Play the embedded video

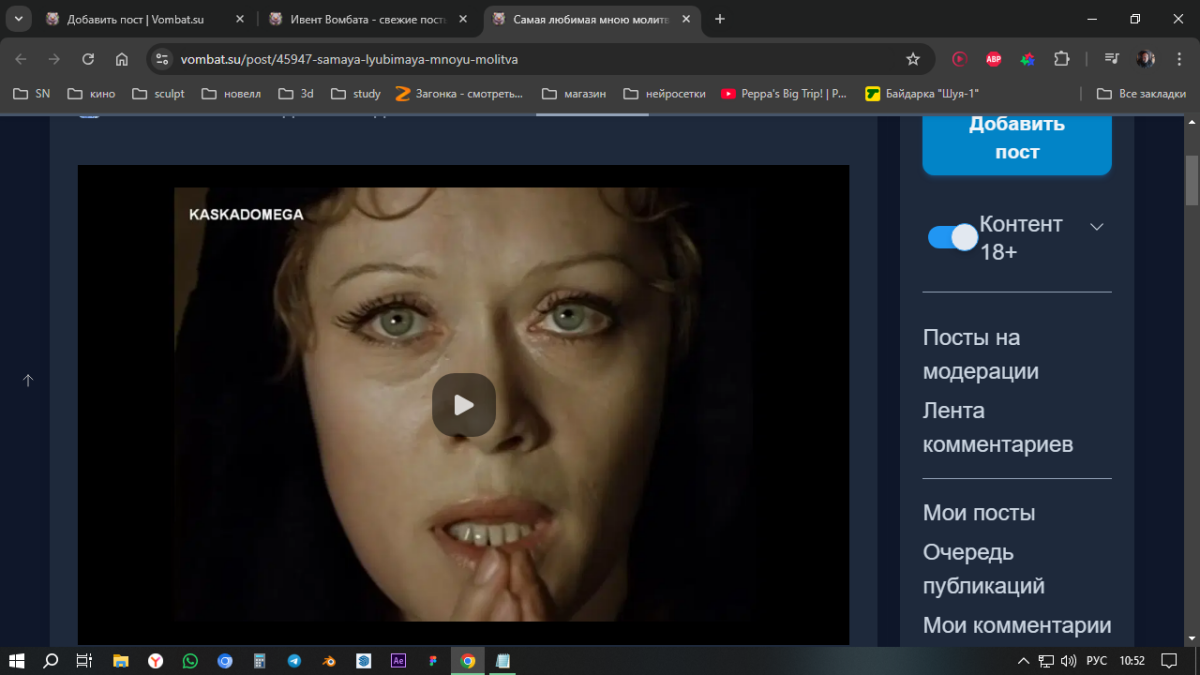point(464,405)
